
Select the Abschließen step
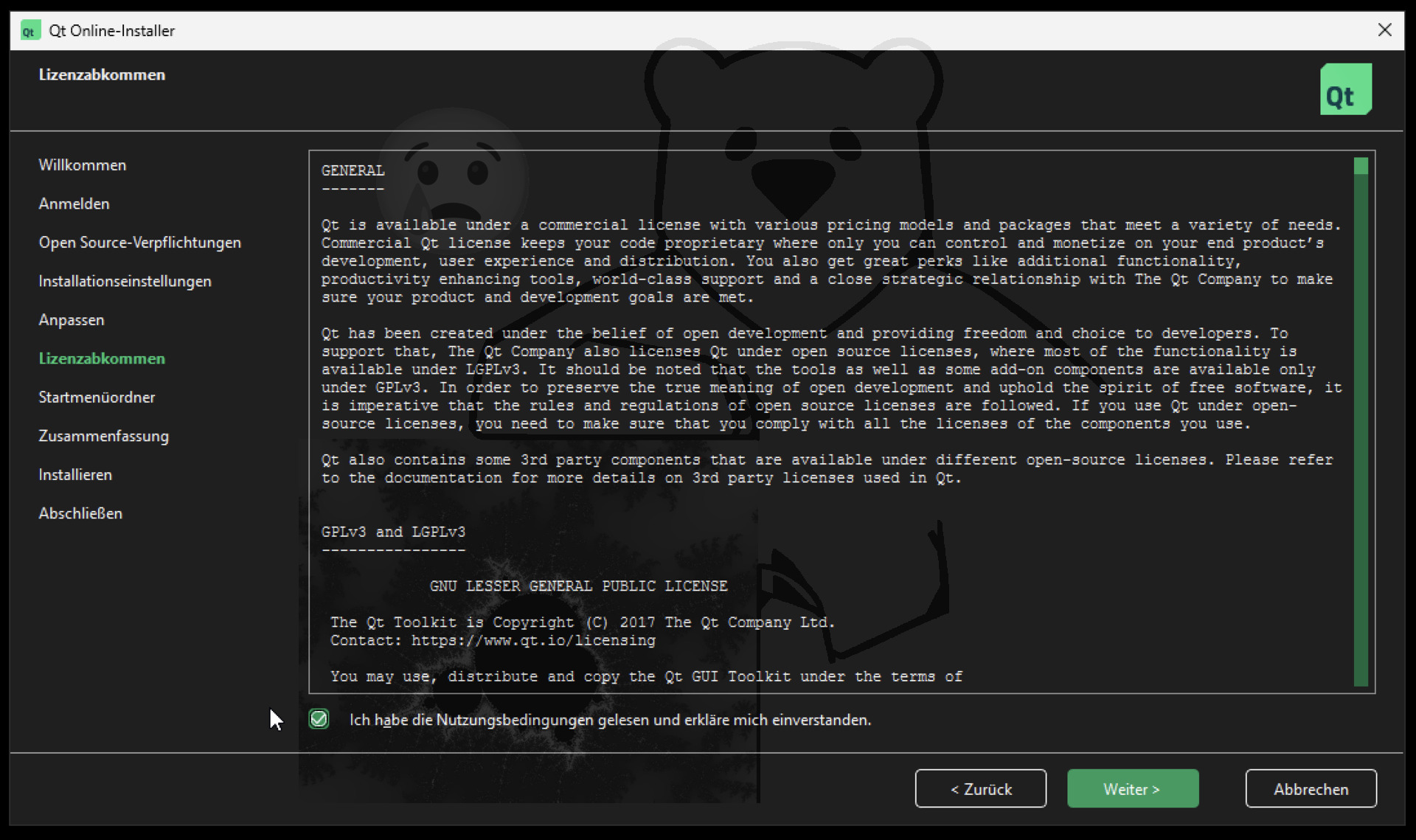(80, 513)
